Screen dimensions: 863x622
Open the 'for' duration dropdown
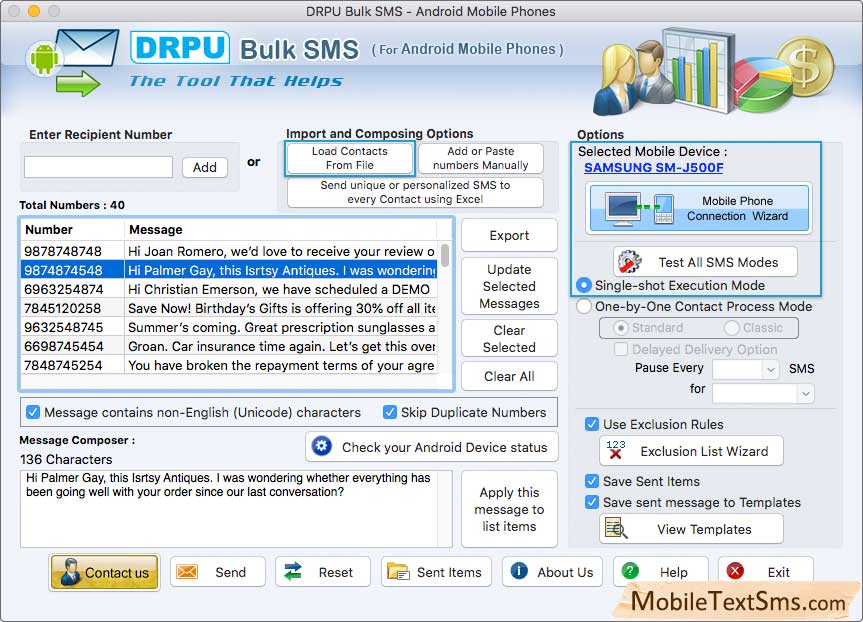pyautogui.click(x=763, y=393)
